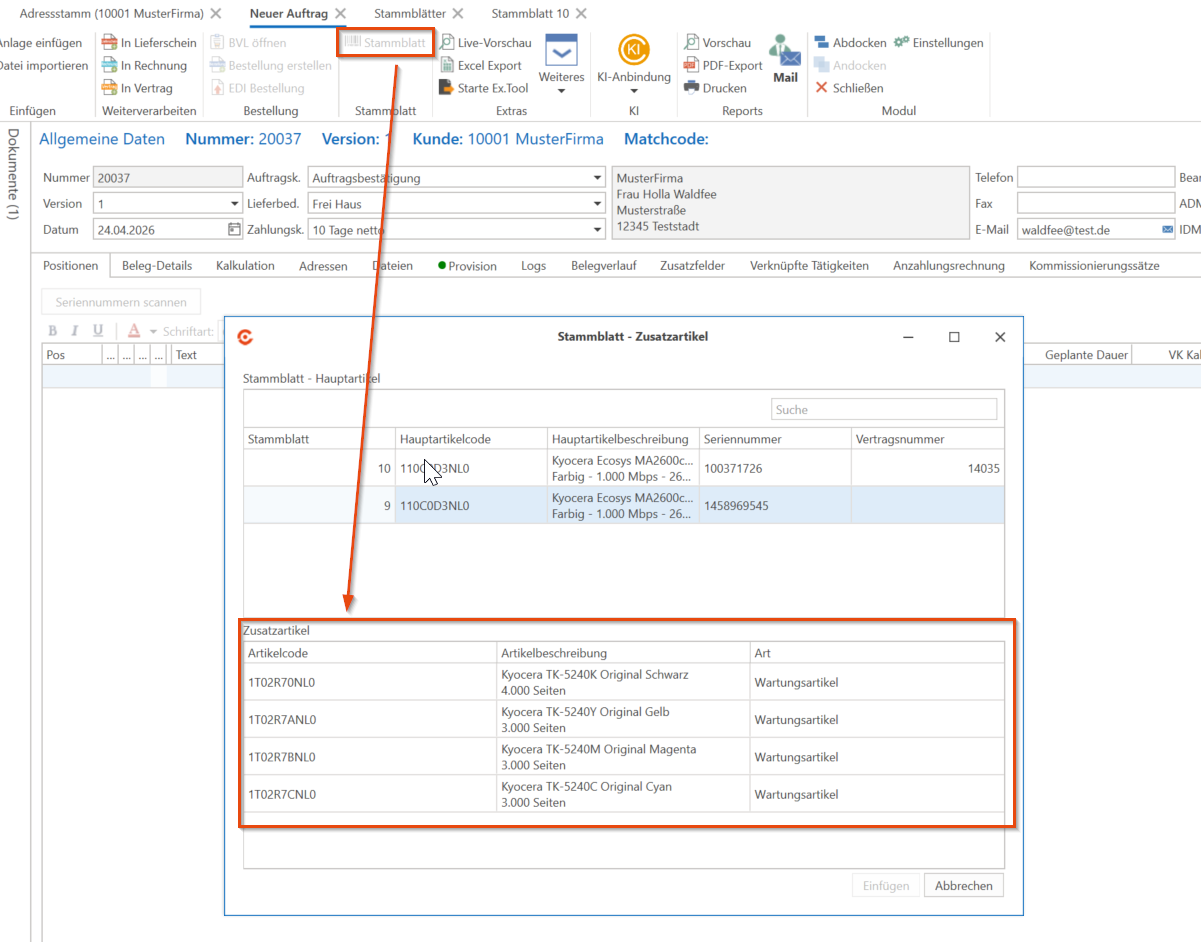Open the Kalkulation tab

pos(245,266)
